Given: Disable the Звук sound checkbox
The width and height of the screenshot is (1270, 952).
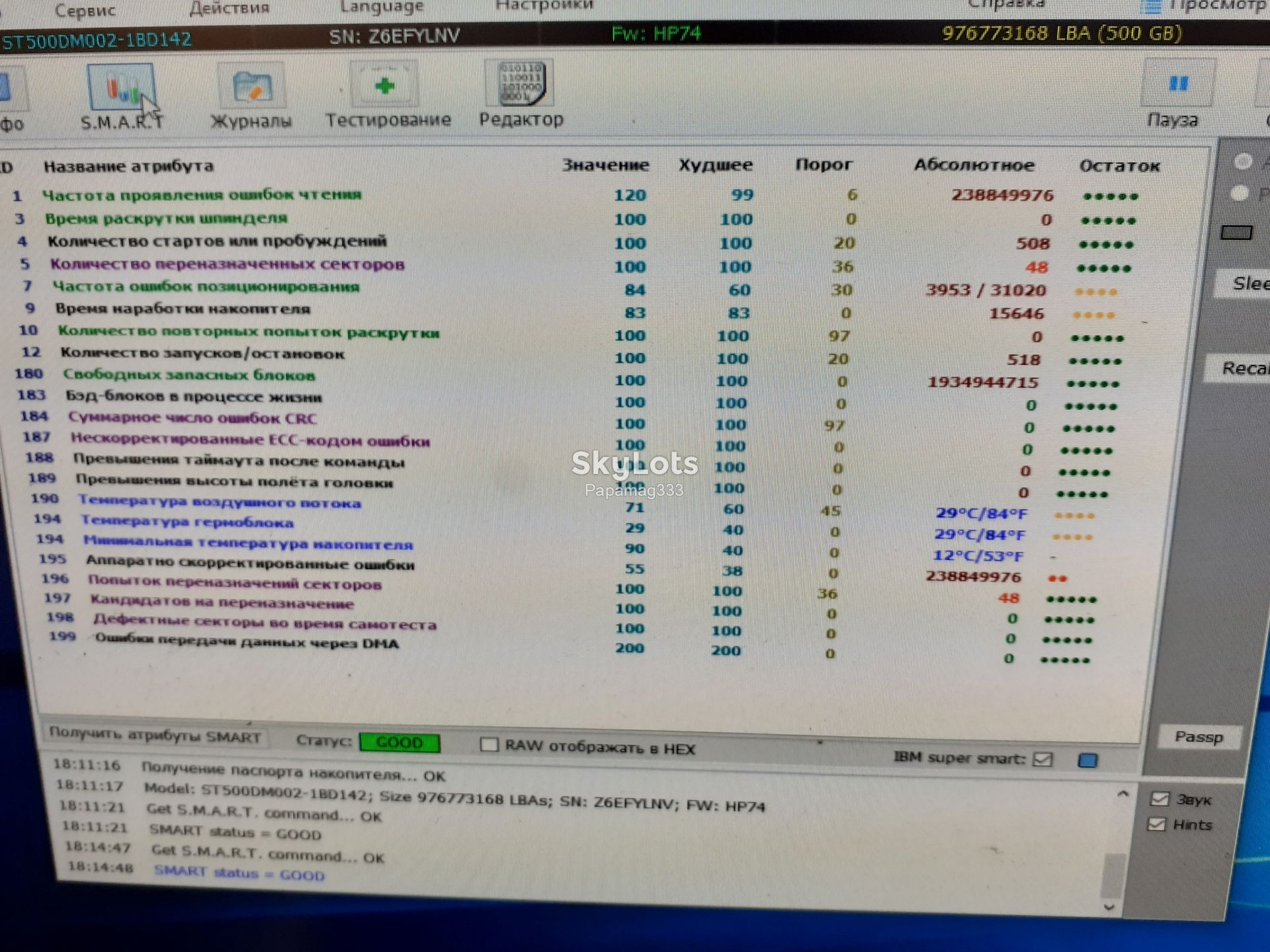Looking at the screenshot, I should [1160, 799].
